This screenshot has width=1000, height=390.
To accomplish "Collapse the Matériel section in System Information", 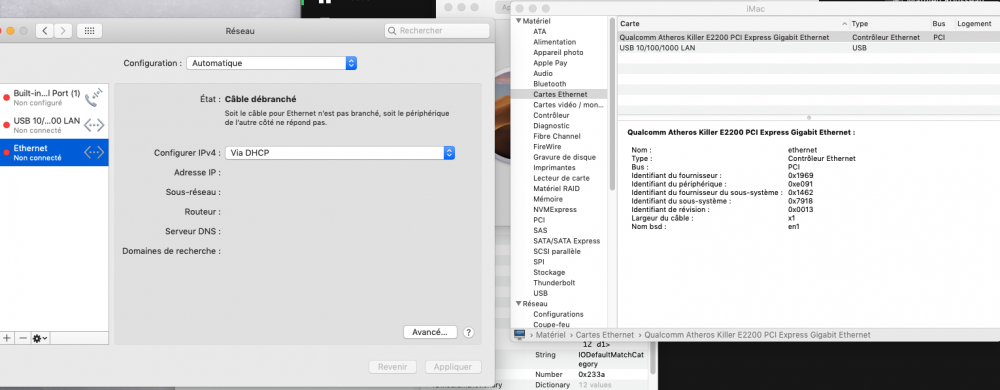I will pos(519,21).
